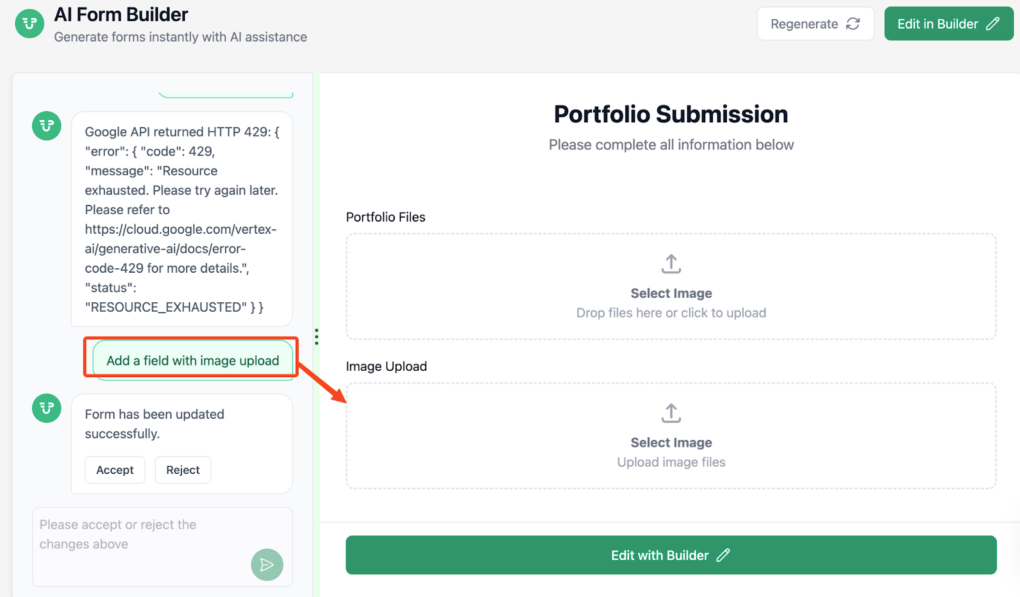Viewport: 1020px width, 597px height.
Task: Click the Portfolio Submission form title
Action: pos(671,114)
